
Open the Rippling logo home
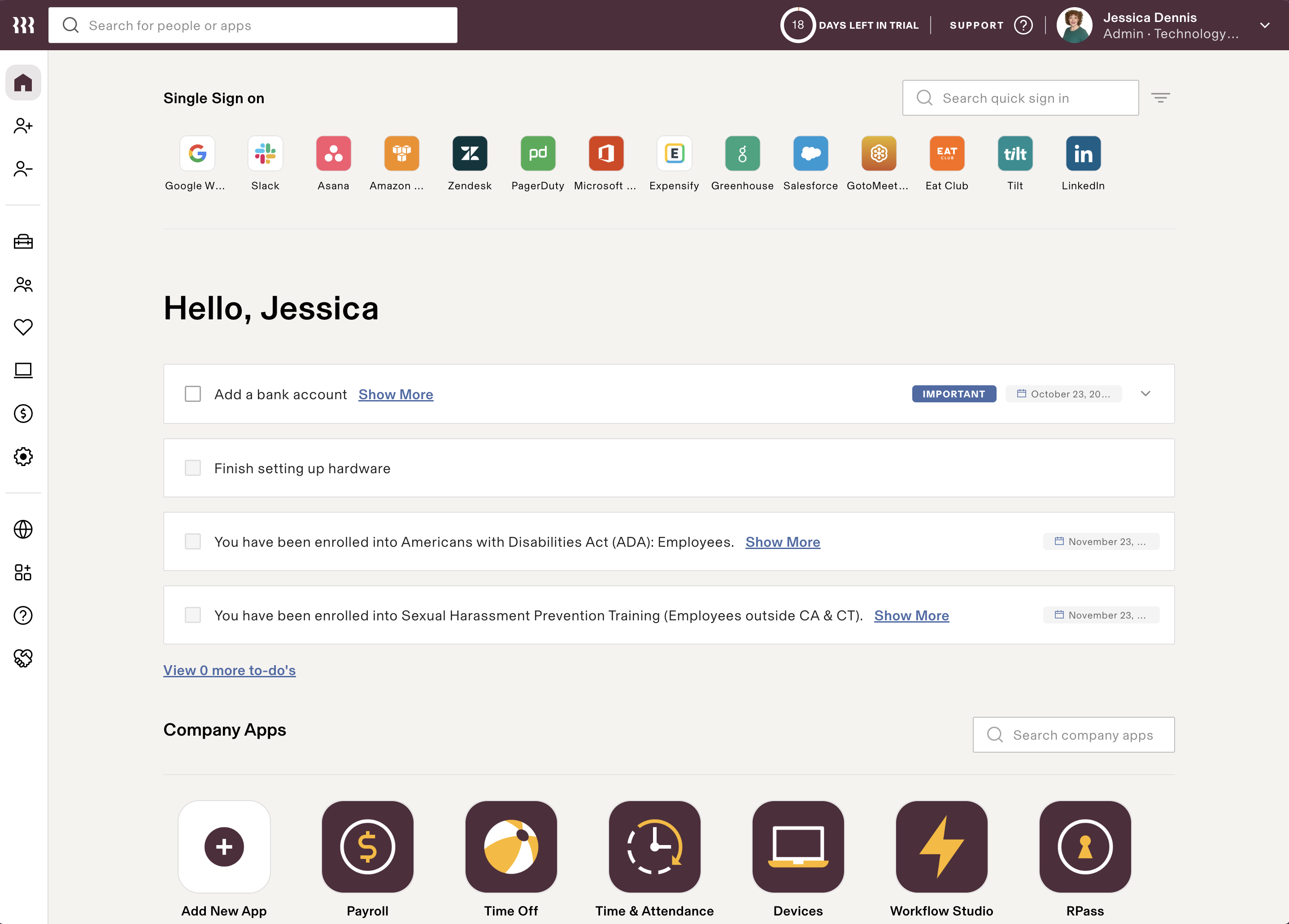[x=23, y=25]
